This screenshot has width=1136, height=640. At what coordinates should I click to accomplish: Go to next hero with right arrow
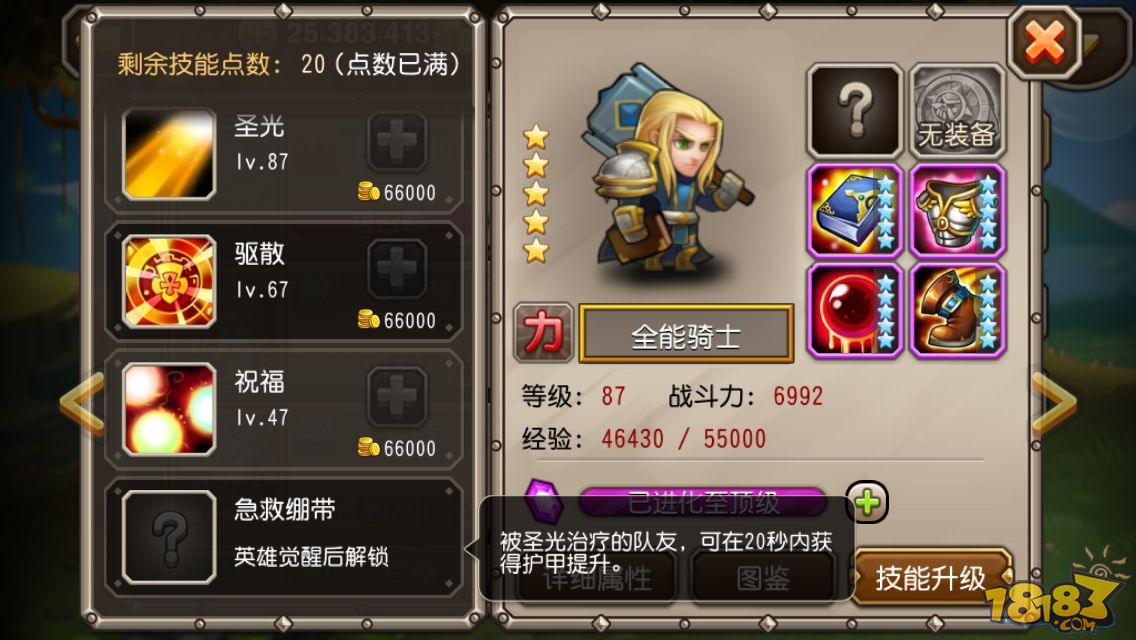click(1054, 404)
